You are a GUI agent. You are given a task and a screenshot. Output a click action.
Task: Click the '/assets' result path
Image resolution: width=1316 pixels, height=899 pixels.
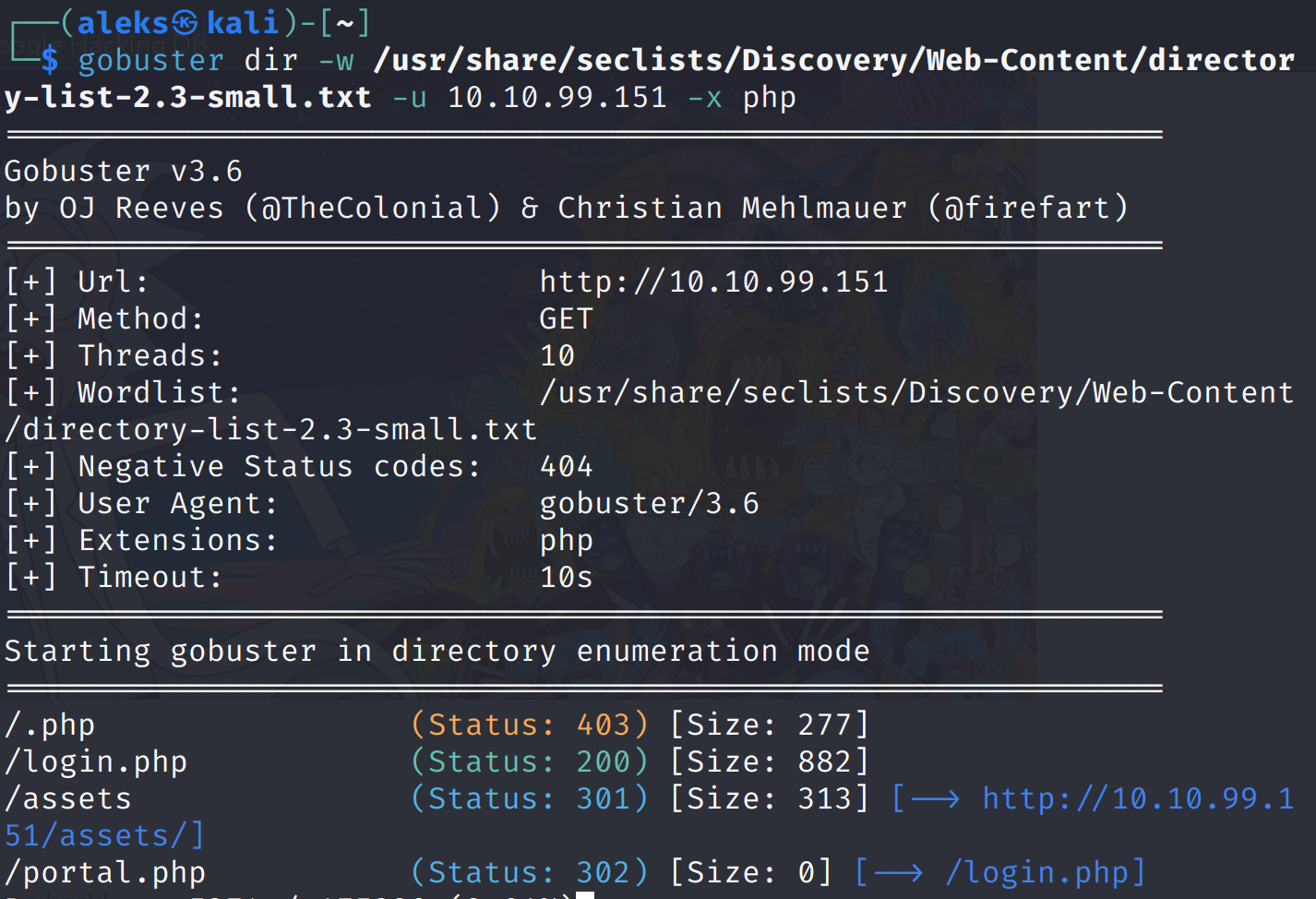(68, 798)
